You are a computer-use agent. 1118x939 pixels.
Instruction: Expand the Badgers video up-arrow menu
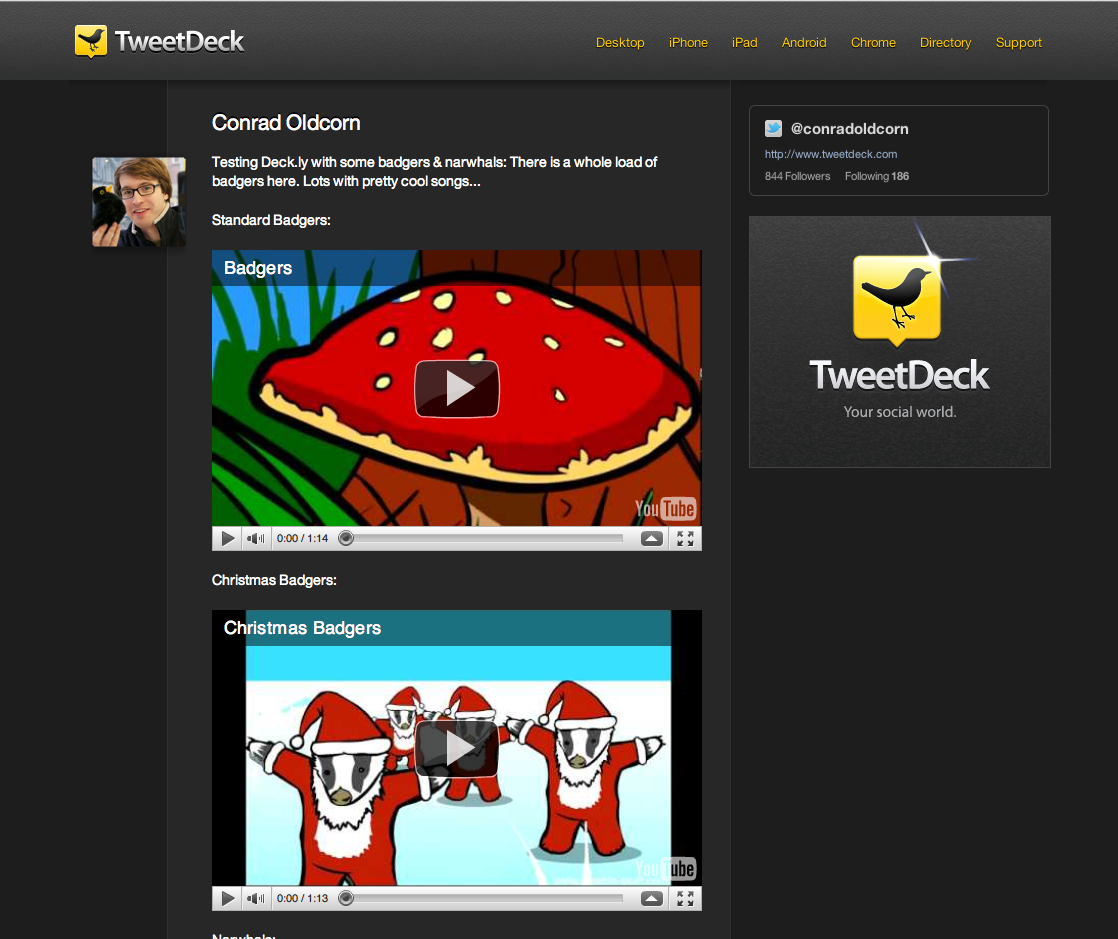click(651, 538)
